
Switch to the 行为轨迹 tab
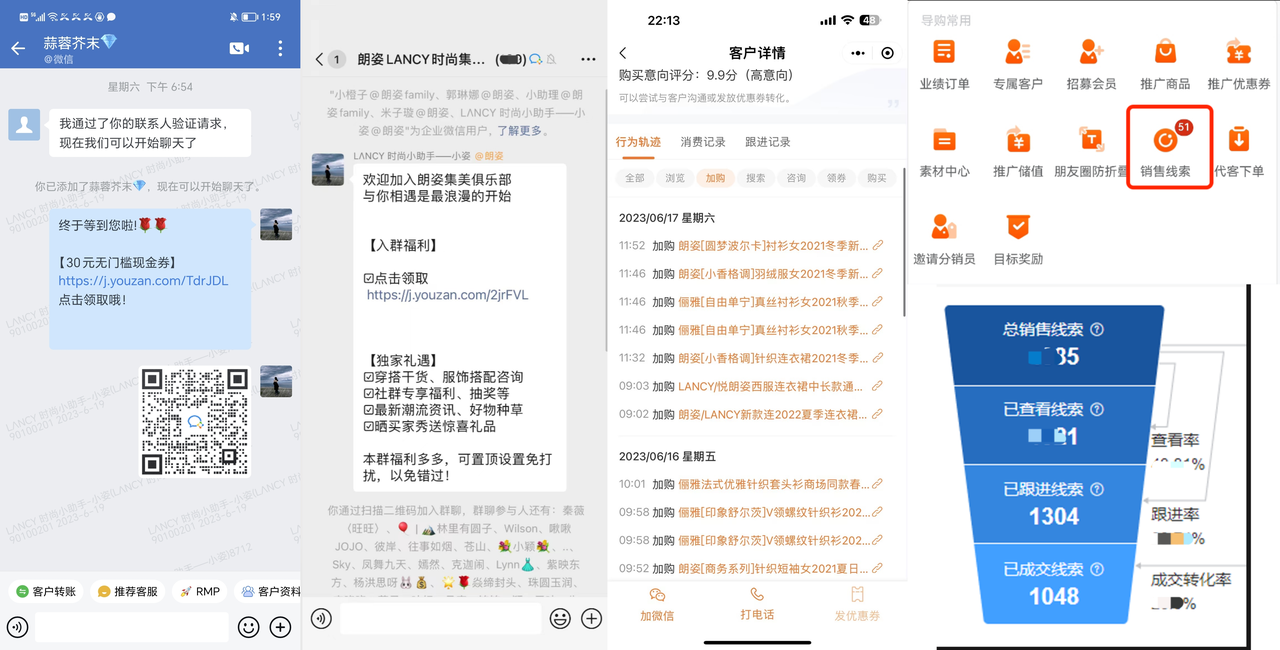[638, 142]
